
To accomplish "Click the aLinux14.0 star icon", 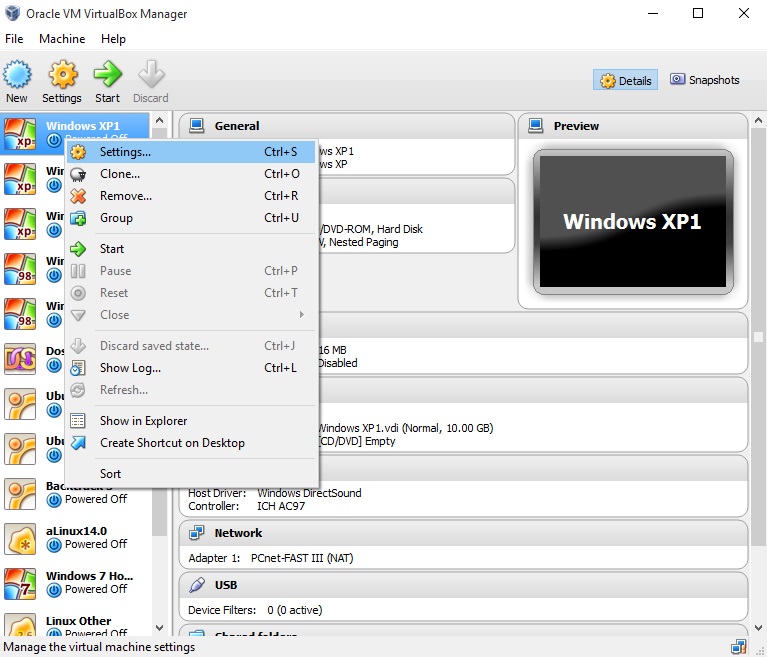I will [20, 539].
